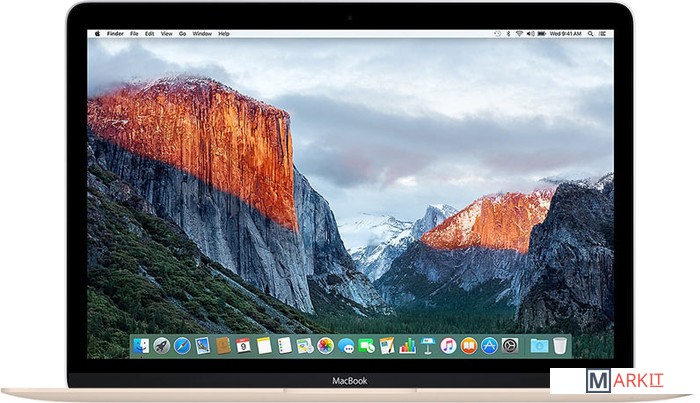Launch iBooks from the dock
The height and width of the screenshot is (403, 700).
point(469,345)
